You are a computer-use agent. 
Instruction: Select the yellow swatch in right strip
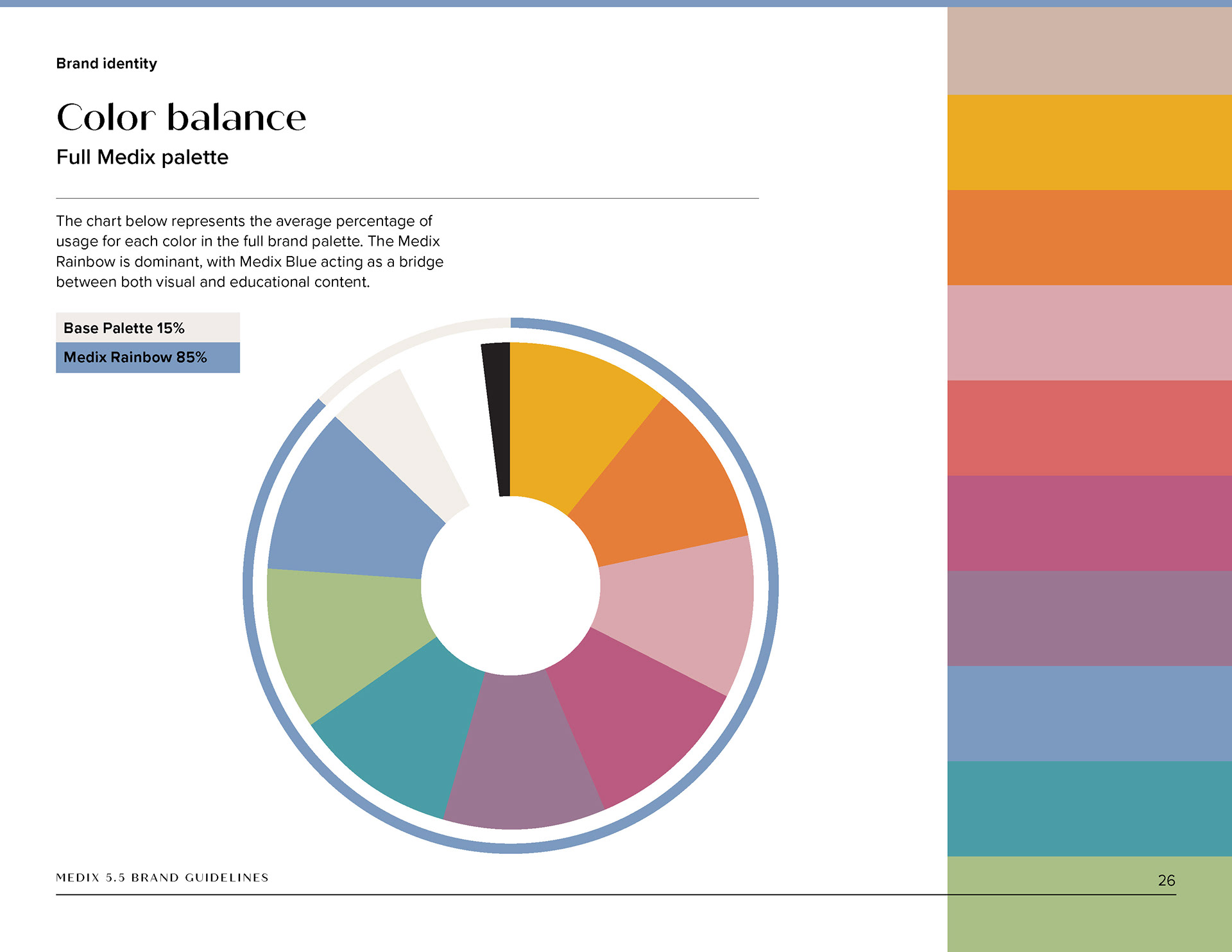click(x=1089, y=142)
